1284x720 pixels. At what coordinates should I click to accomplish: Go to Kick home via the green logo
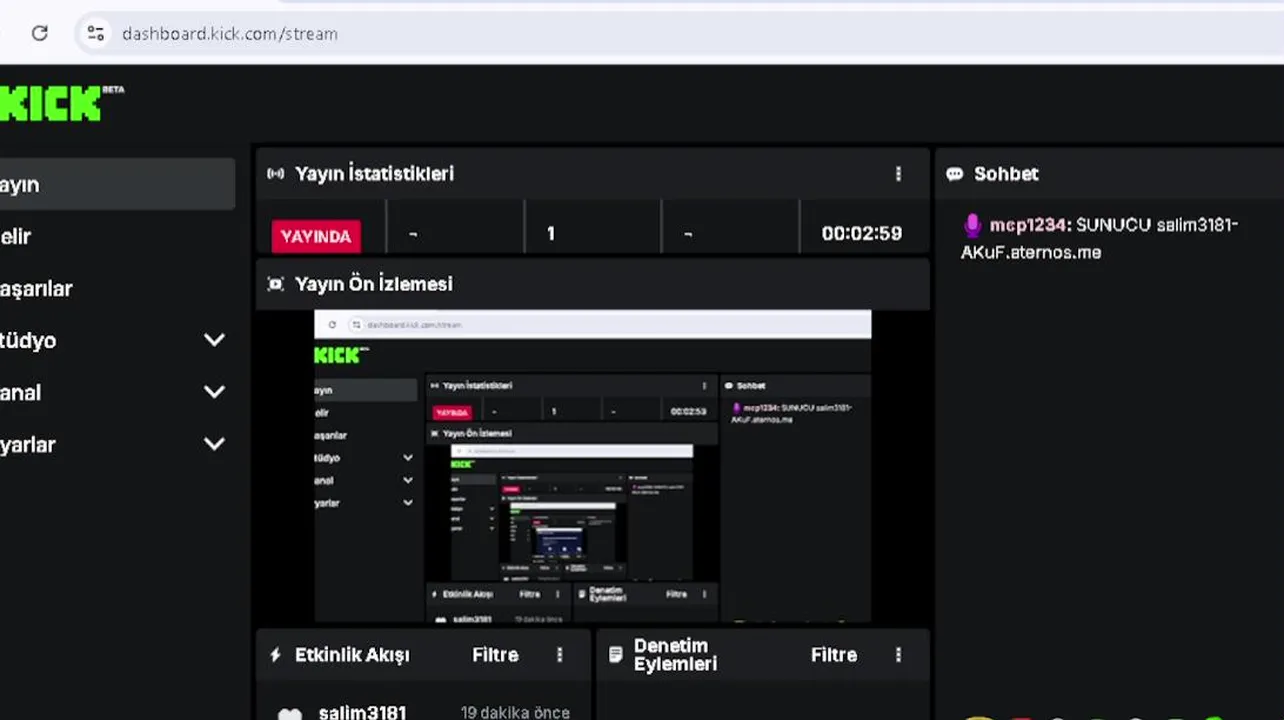(52, 103)
